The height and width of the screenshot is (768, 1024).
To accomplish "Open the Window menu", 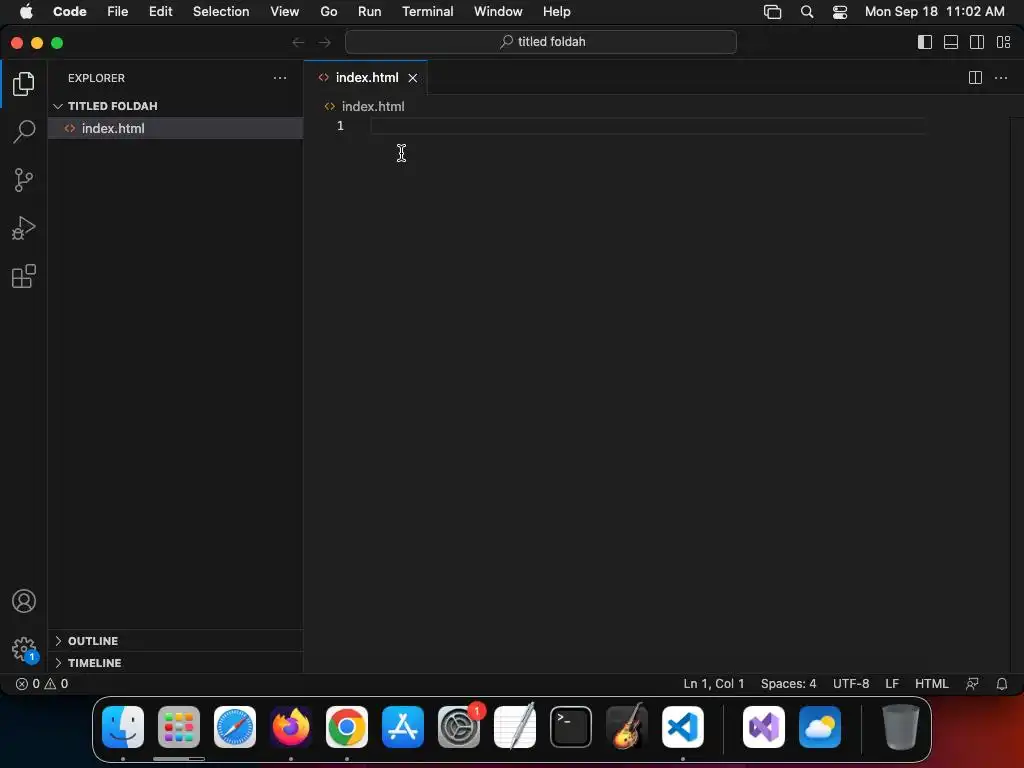I will click(x=498, y=12).
